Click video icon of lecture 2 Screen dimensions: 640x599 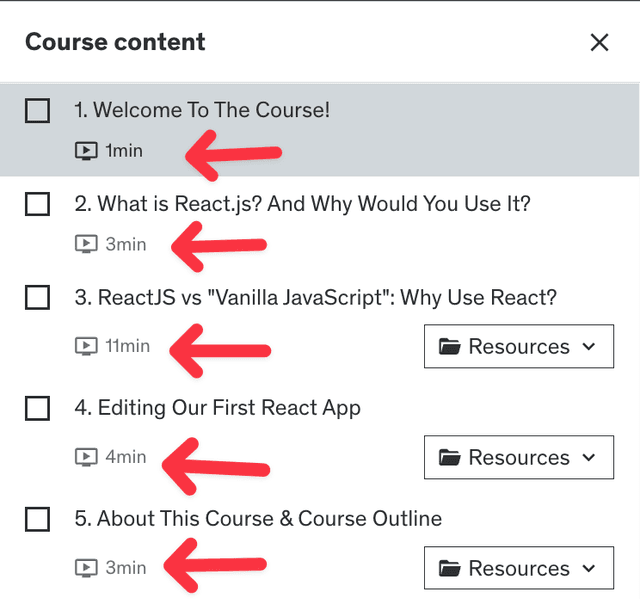86,243
